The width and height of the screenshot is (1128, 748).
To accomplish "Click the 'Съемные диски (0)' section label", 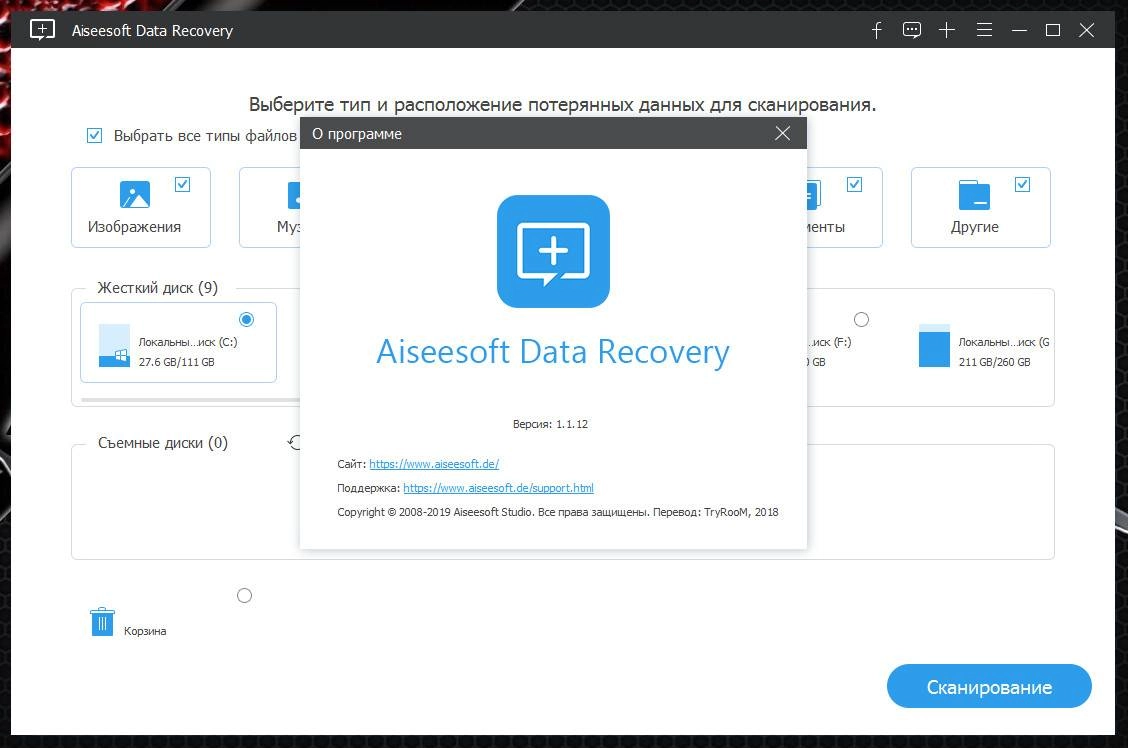I will pyautogui.click(x=163, y=443).
